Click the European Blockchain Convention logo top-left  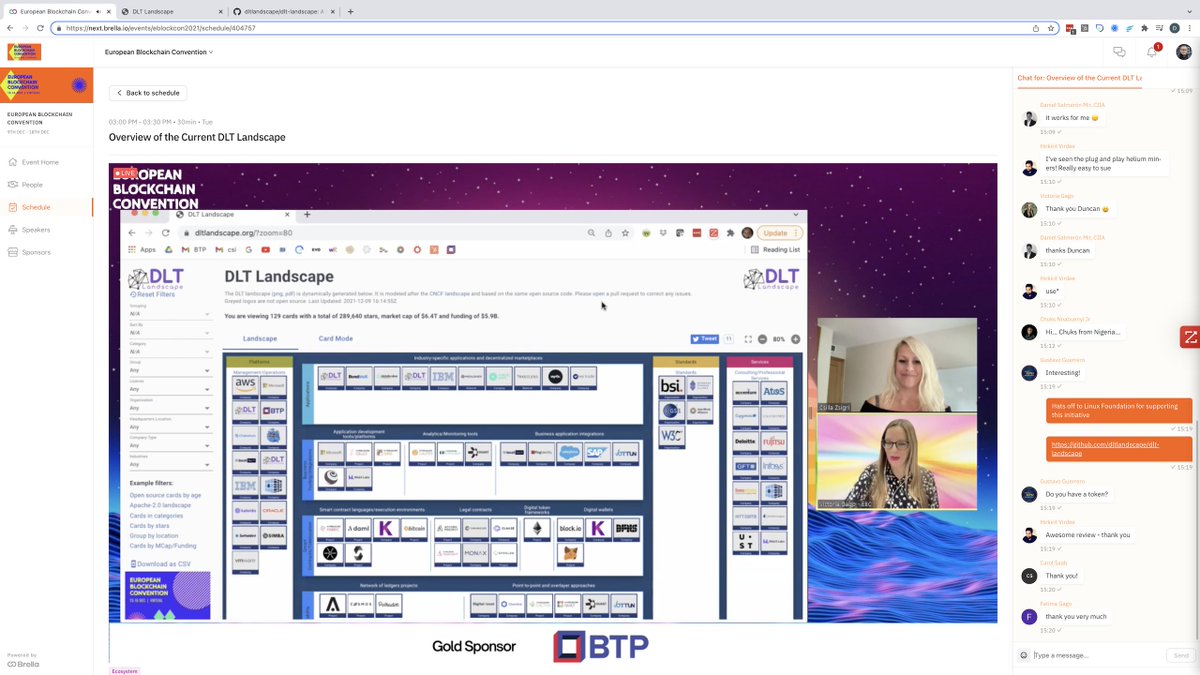(x=24, y=51)
